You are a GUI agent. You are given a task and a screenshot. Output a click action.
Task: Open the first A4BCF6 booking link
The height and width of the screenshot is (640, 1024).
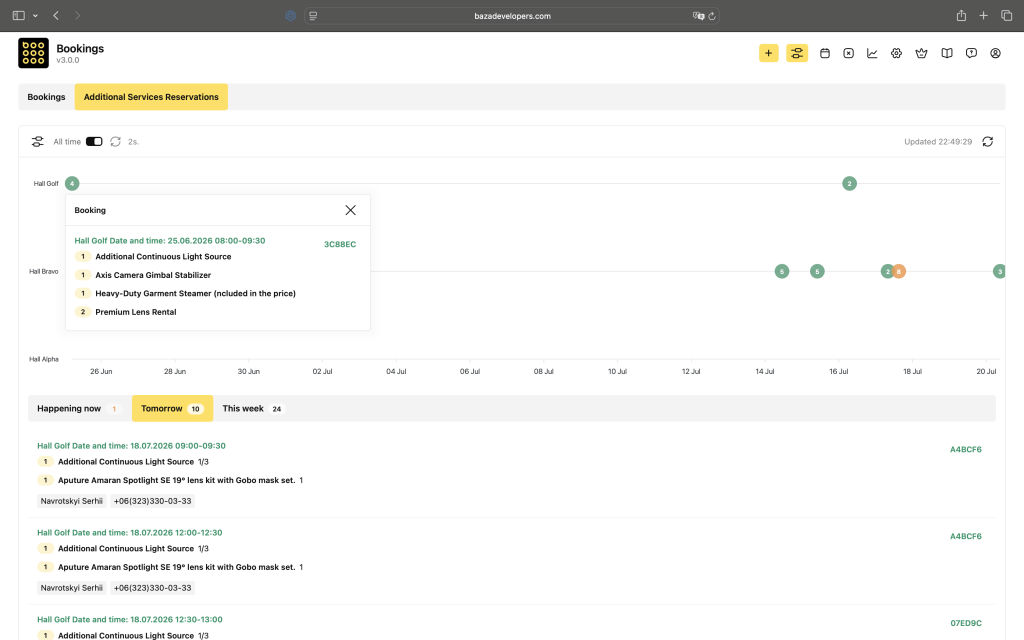pyautogui.click(x=966, y=449)
